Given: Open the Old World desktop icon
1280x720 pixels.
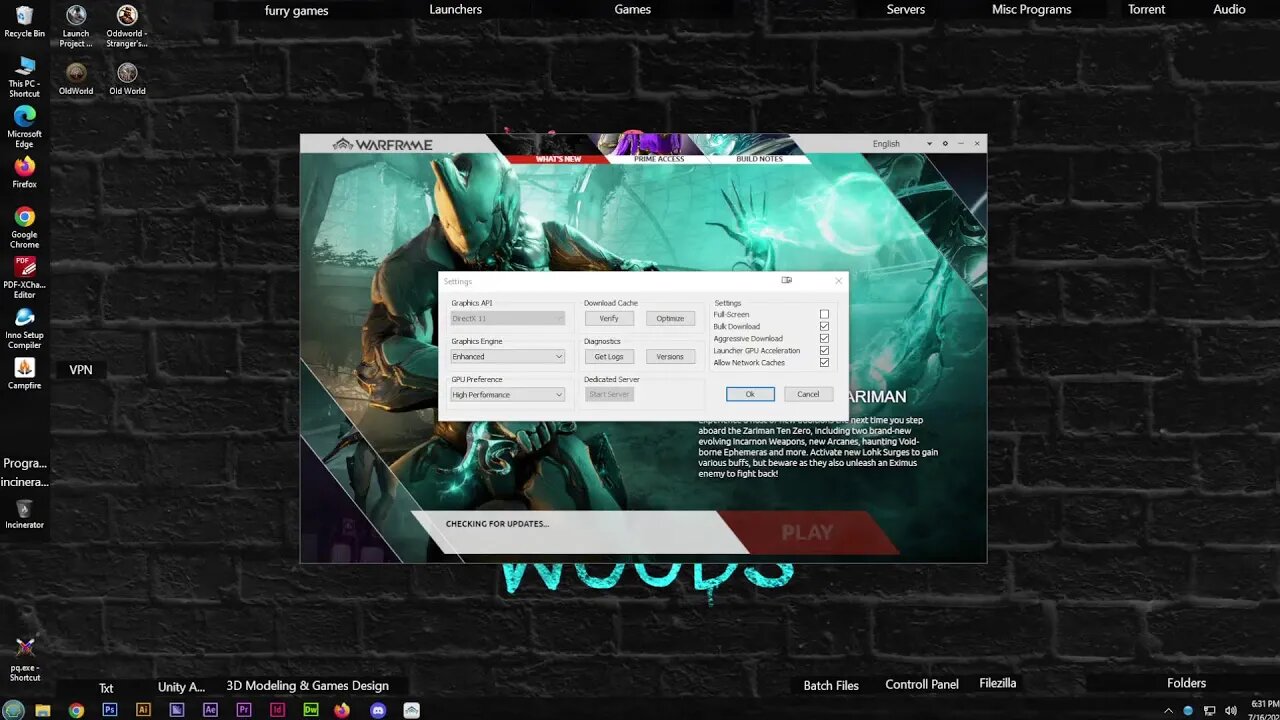Looking at the screenshot, I should tap(127, 79).
